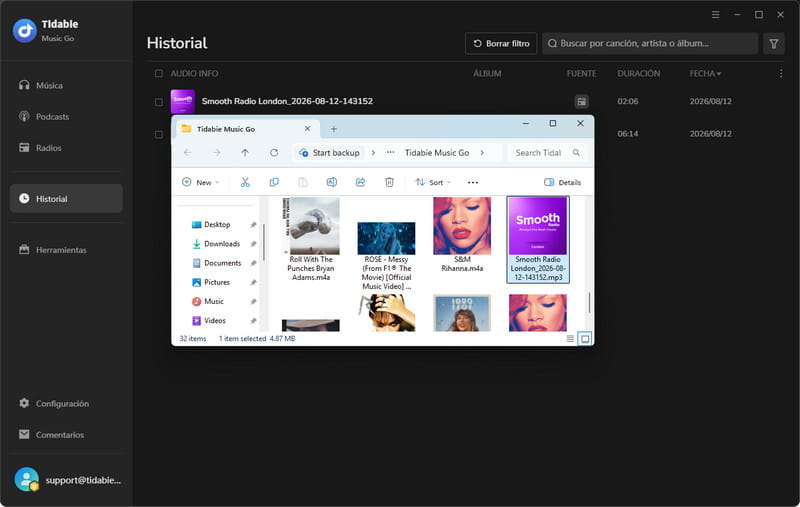Open column options three-dot menu
Viewport: 800px width, 507px height.
(781, 73)
